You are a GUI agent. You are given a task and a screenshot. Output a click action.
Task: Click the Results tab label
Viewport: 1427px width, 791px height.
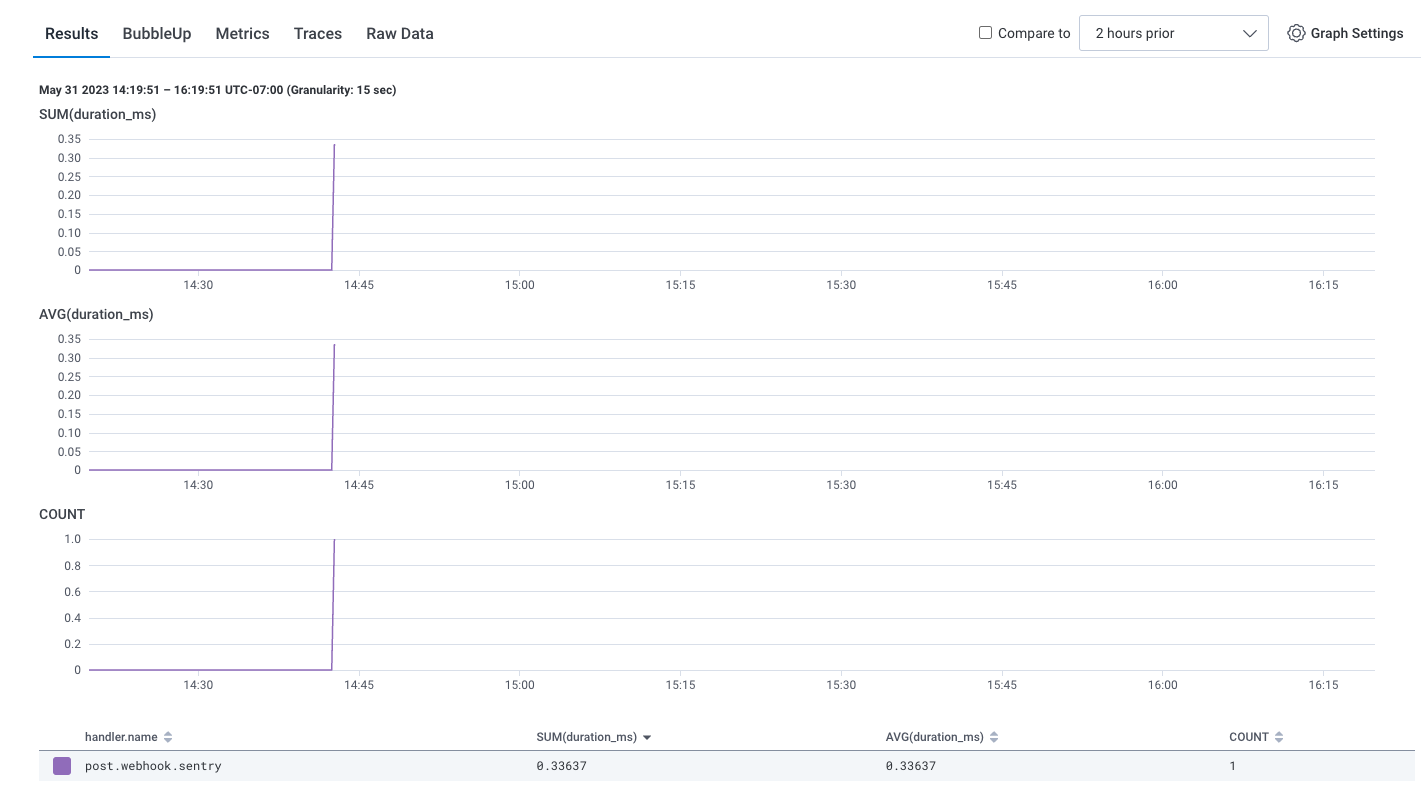pyautogui.click(x=71, y=33)
